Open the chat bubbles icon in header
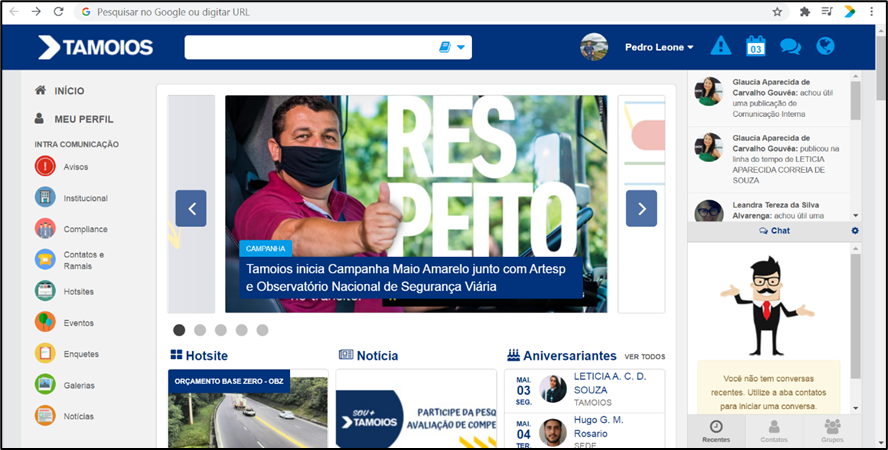 (790, 47)
